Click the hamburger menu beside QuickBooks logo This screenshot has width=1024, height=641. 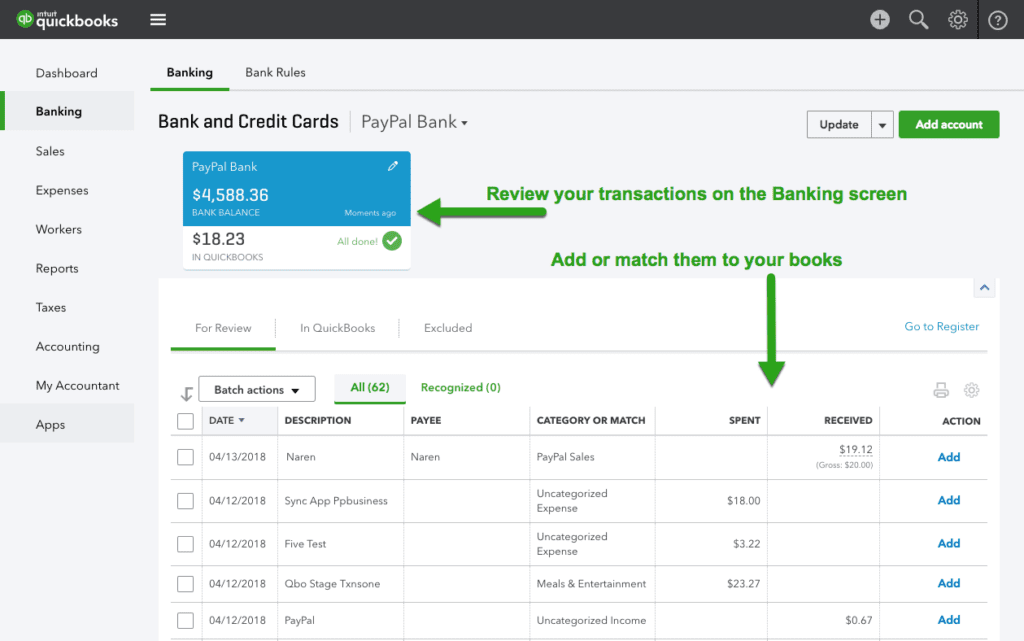tap(157, 19)
